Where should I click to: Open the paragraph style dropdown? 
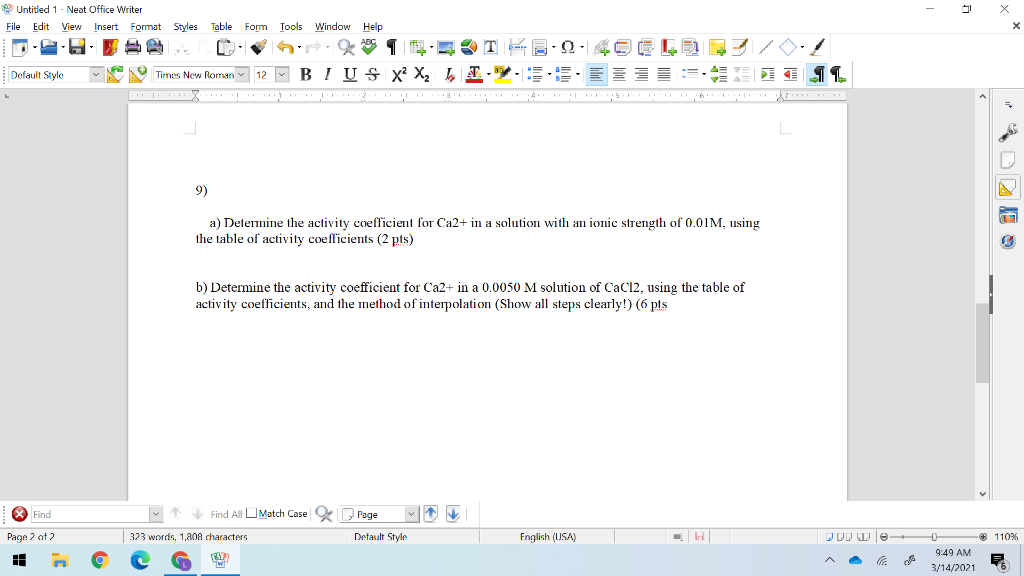click(x=96, y=74)
